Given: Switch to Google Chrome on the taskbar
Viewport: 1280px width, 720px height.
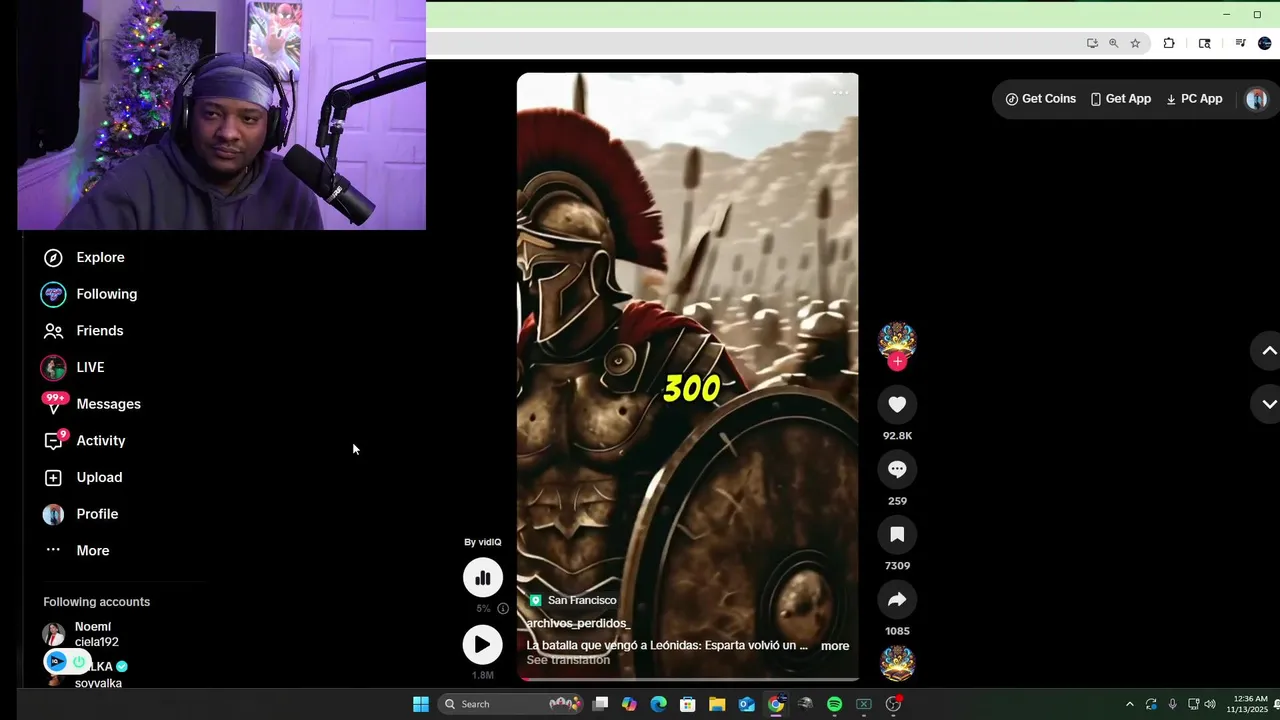Looking at the screenshot, I should pos(776,704).
